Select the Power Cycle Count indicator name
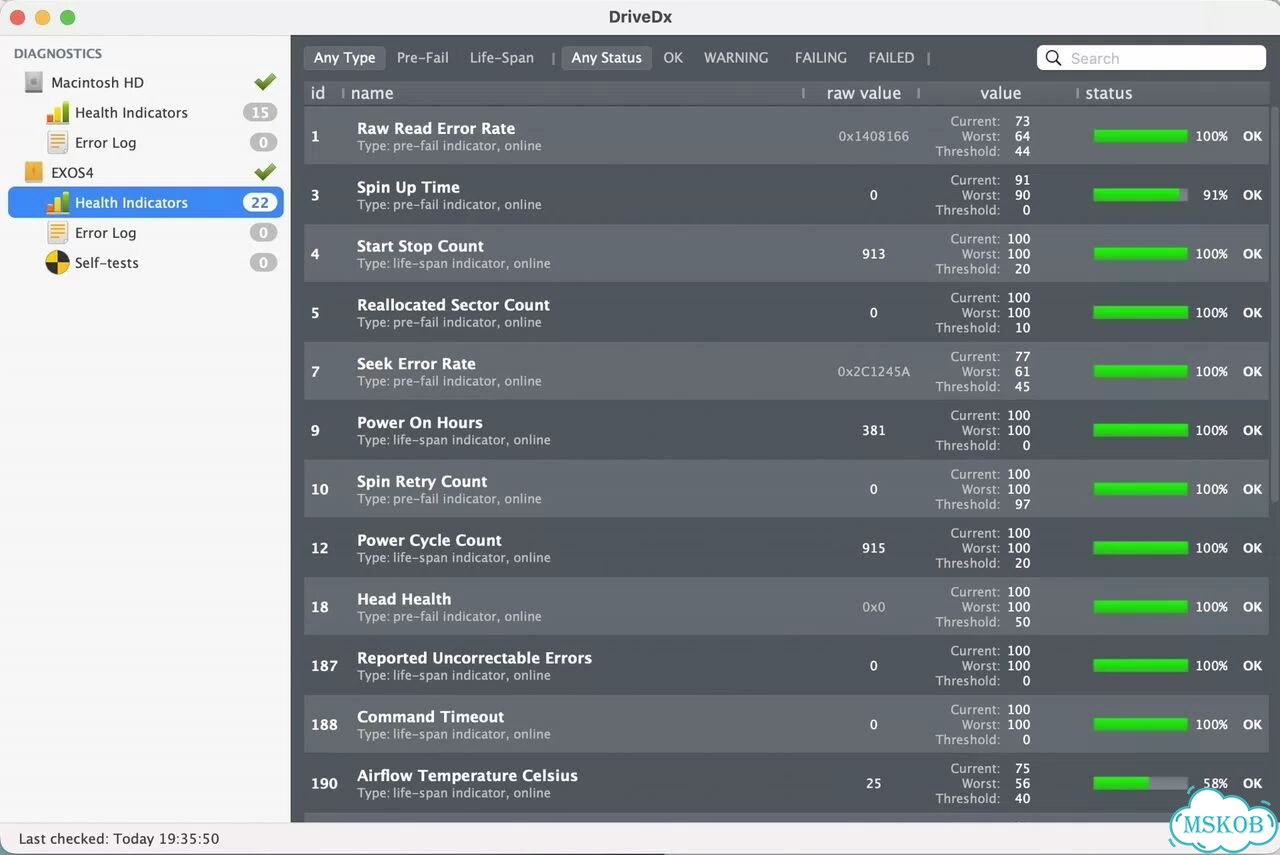Screen dimensions: 1280x855 429,541
